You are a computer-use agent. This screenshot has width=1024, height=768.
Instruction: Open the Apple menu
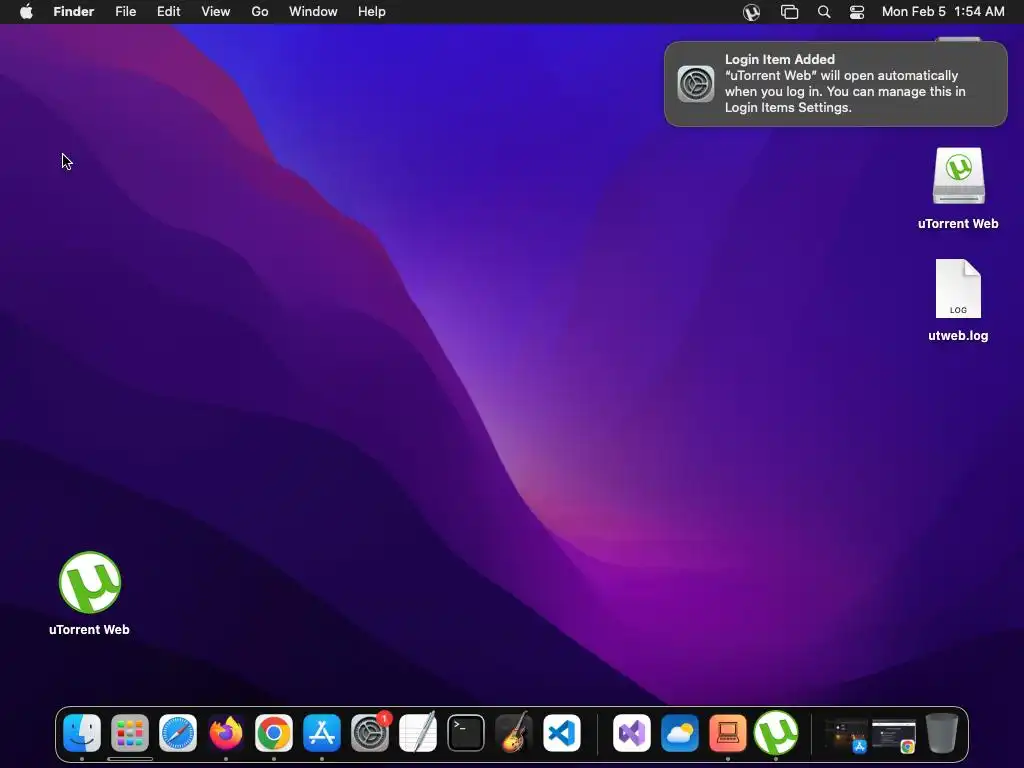click(26, 12)
